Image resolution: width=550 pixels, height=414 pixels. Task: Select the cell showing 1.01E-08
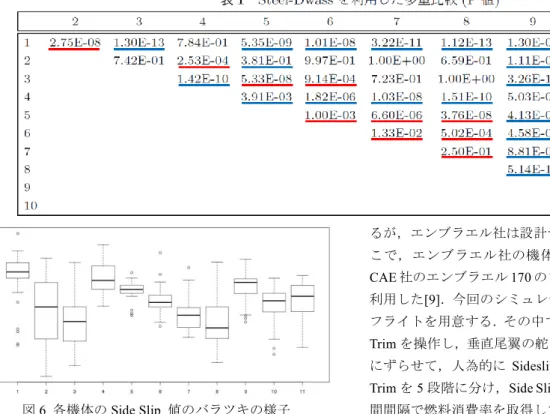tap(330, 42)
